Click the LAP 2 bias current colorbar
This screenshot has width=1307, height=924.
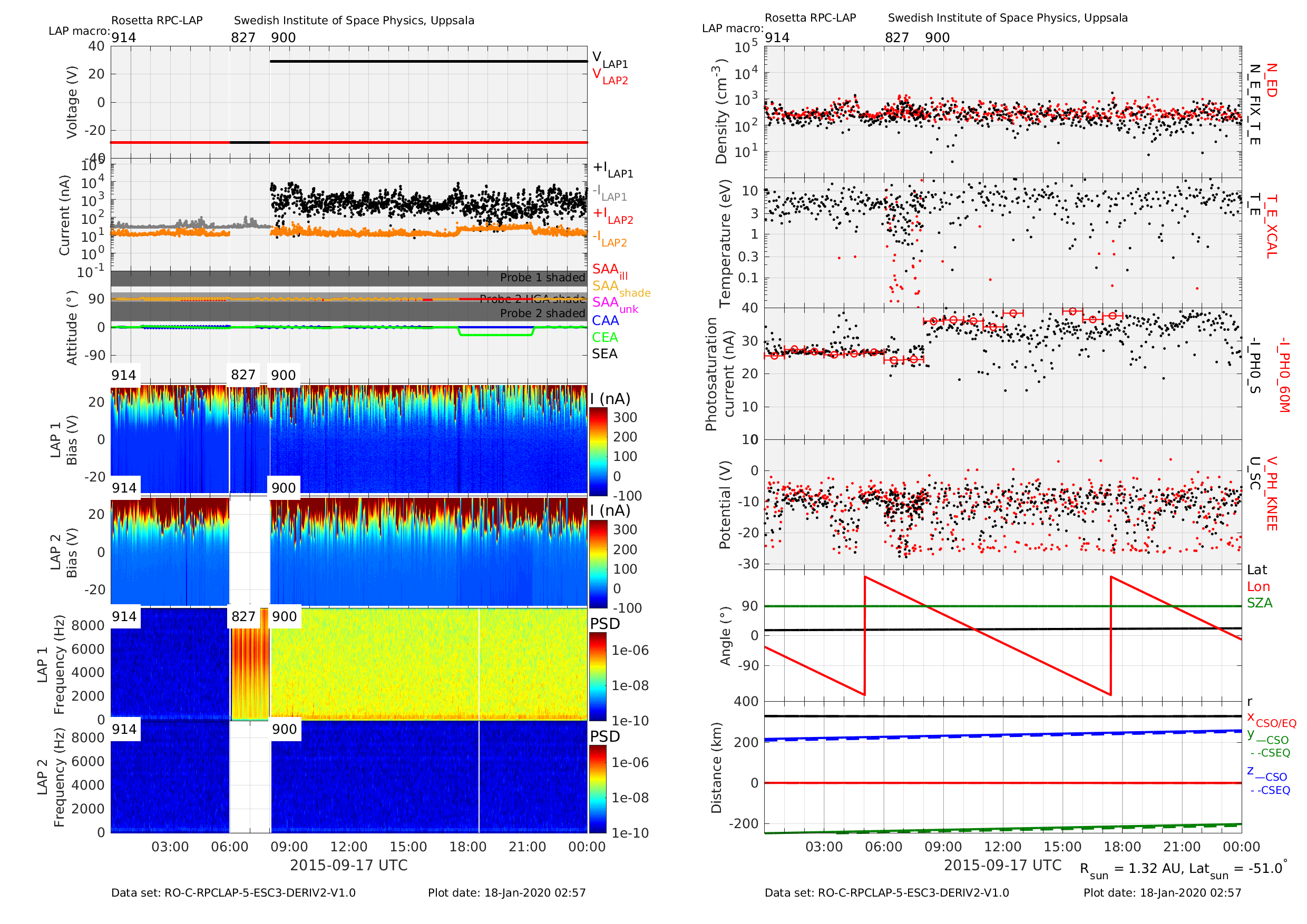(598, 563)
